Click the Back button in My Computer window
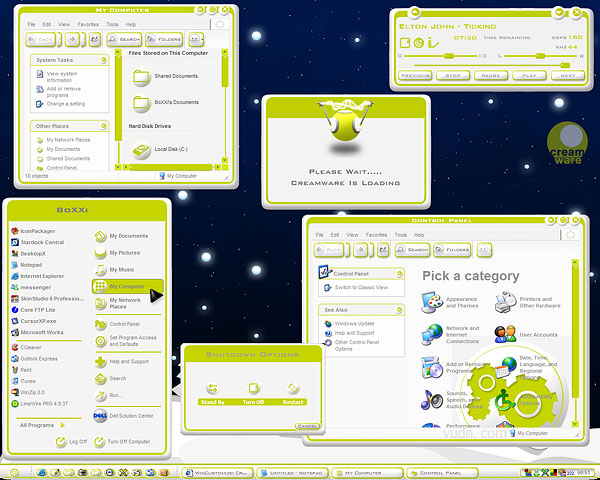Screen dimensions: 600x480 (41, 39)
